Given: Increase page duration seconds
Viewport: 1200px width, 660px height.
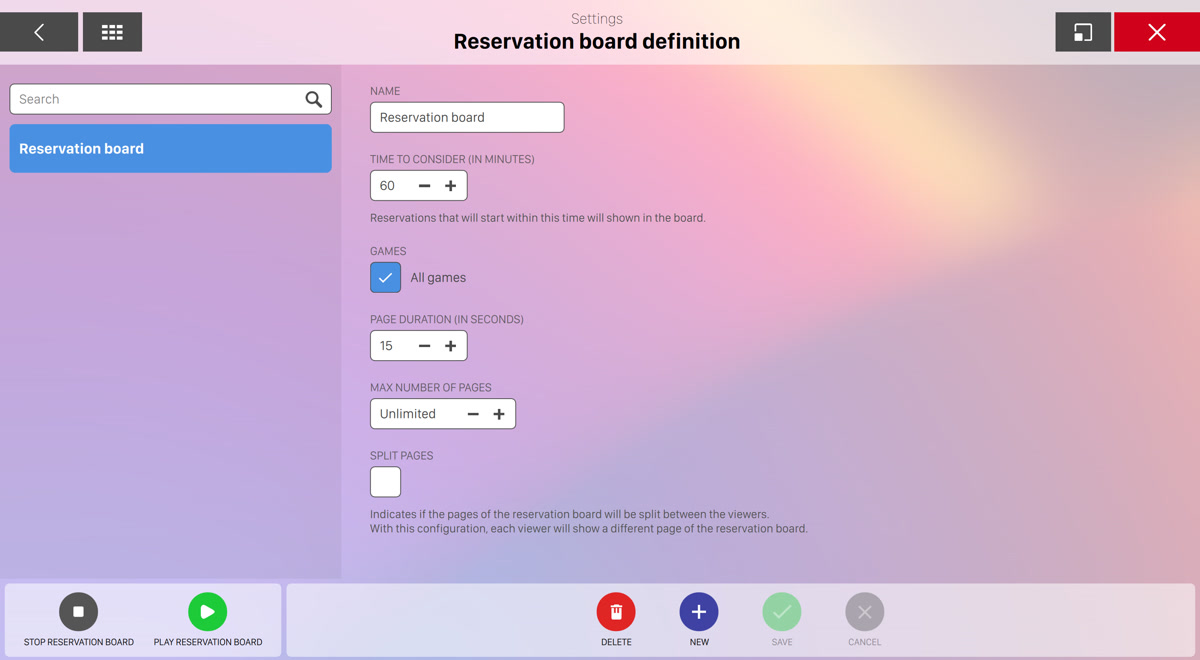Looking at the screenshot, I should pos(451,346).
